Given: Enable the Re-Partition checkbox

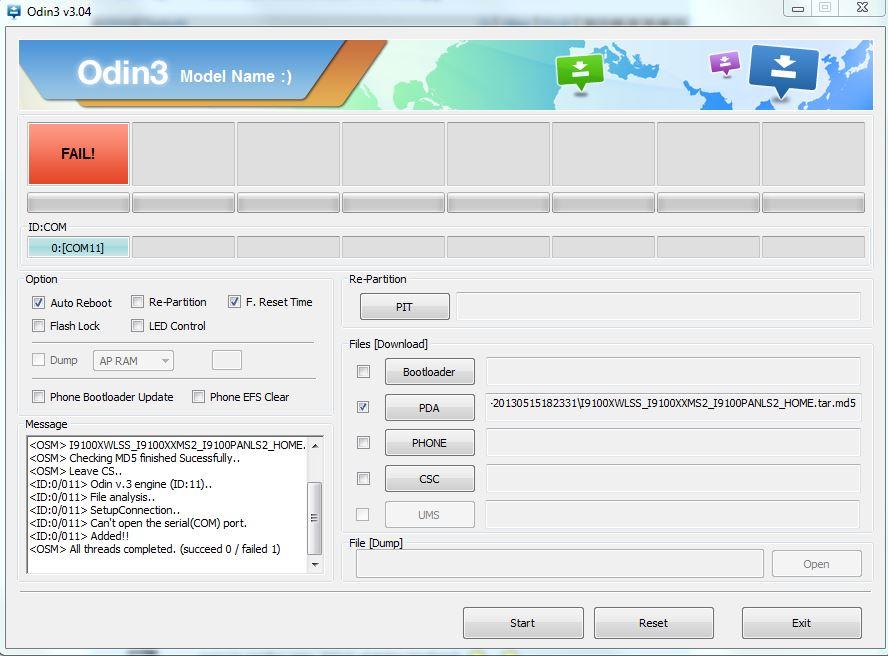Looking at the screenshot, I should pos(137,302).
